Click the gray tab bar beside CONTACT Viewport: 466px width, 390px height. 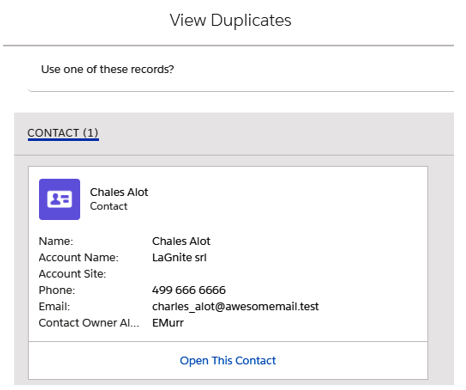click(x=277, y=134)
